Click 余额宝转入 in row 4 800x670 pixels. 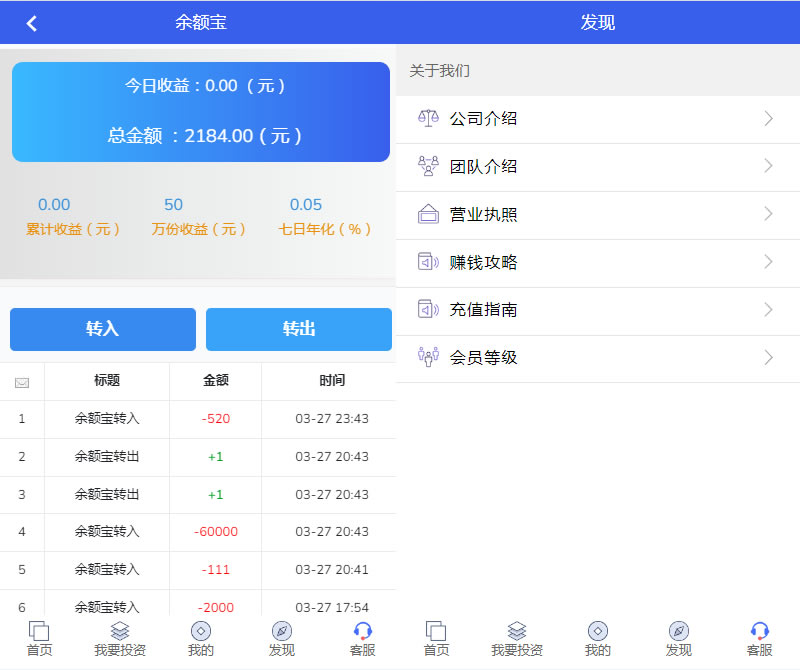(x=107, y=532)
